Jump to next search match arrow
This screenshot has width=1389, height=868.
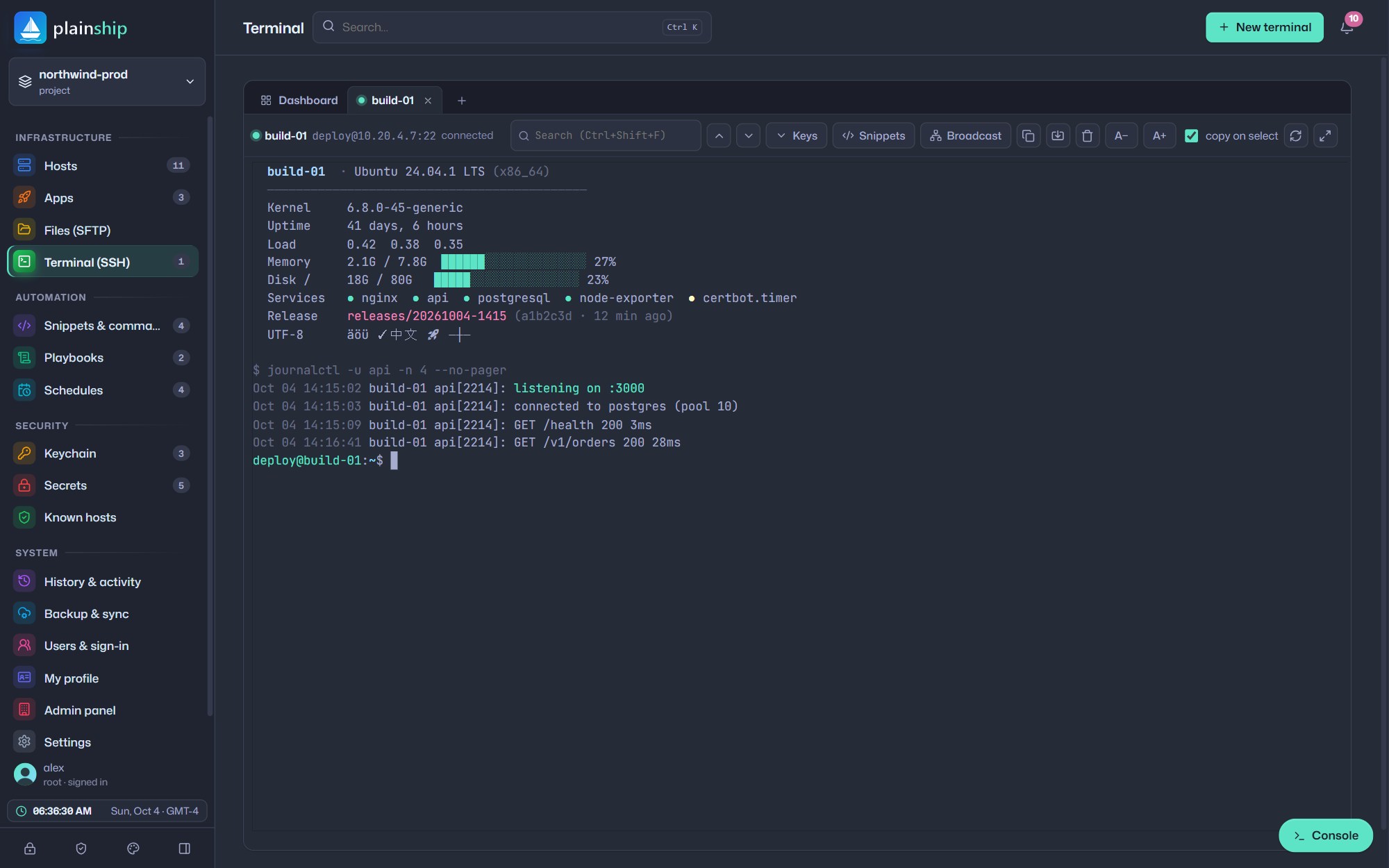(748, 135)
